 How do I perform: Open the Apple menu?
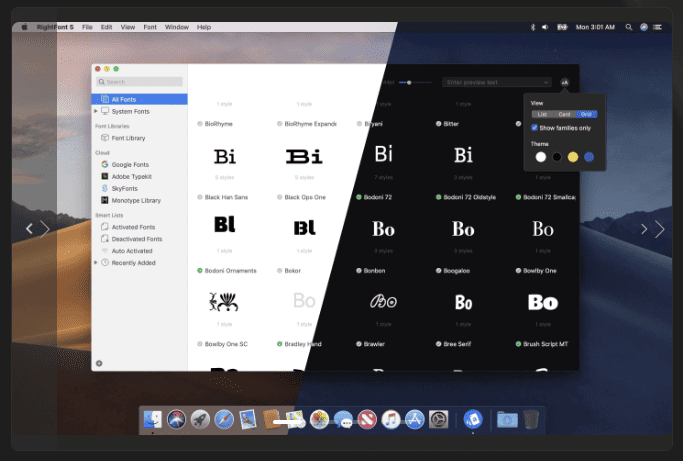[24, 27]
